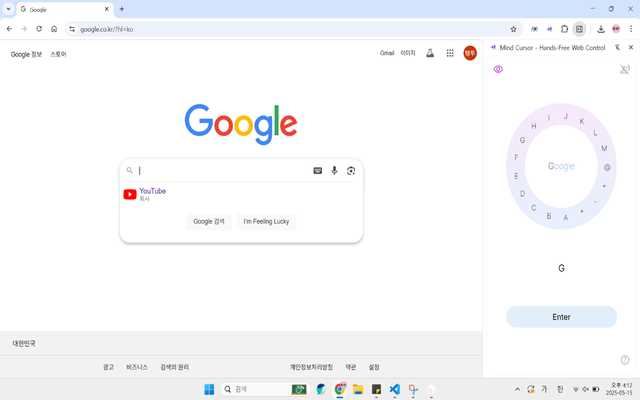Open the Gmail link
This screenshot has width=640, height=400.
click(x=387, y=53)
